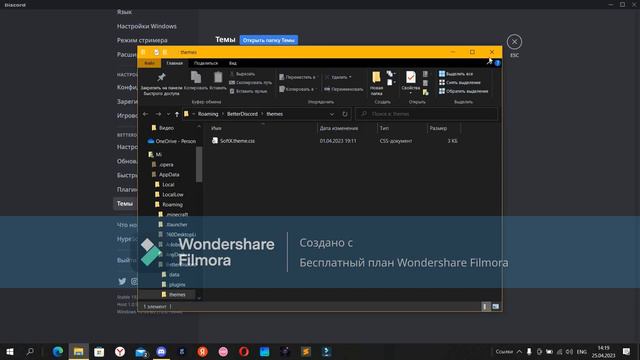Click Переименовать in the ribbon
640x360 pixels.
[x=344, y=89]
